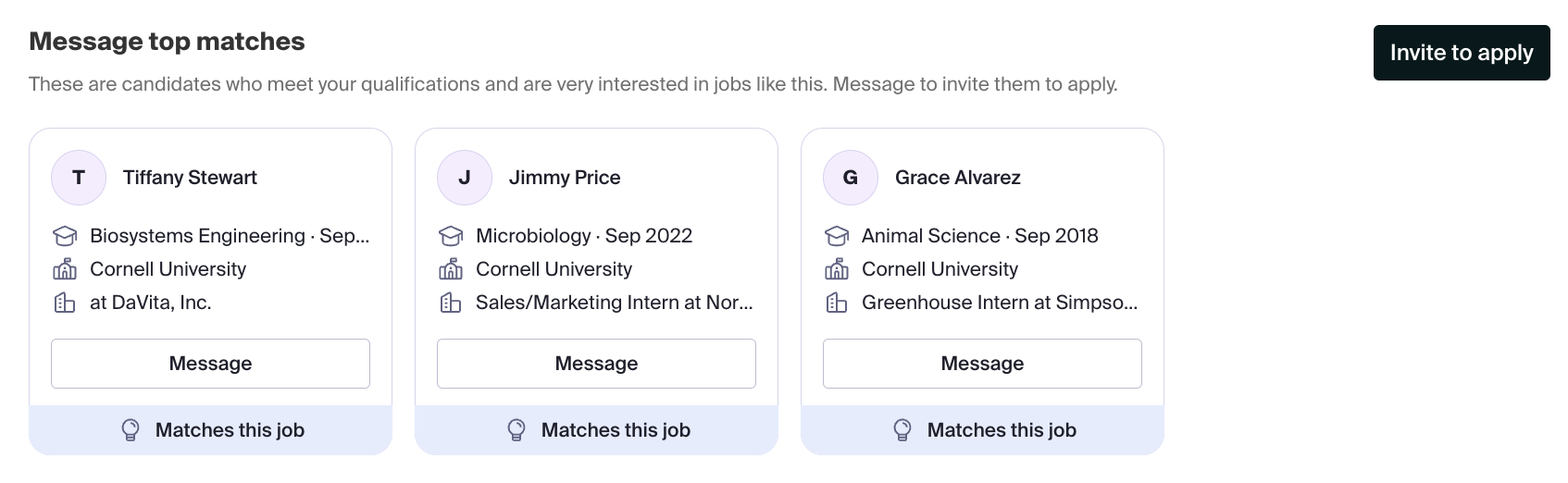Message Tiffany Stewart

pyautogui.click(x=210, y=364)
